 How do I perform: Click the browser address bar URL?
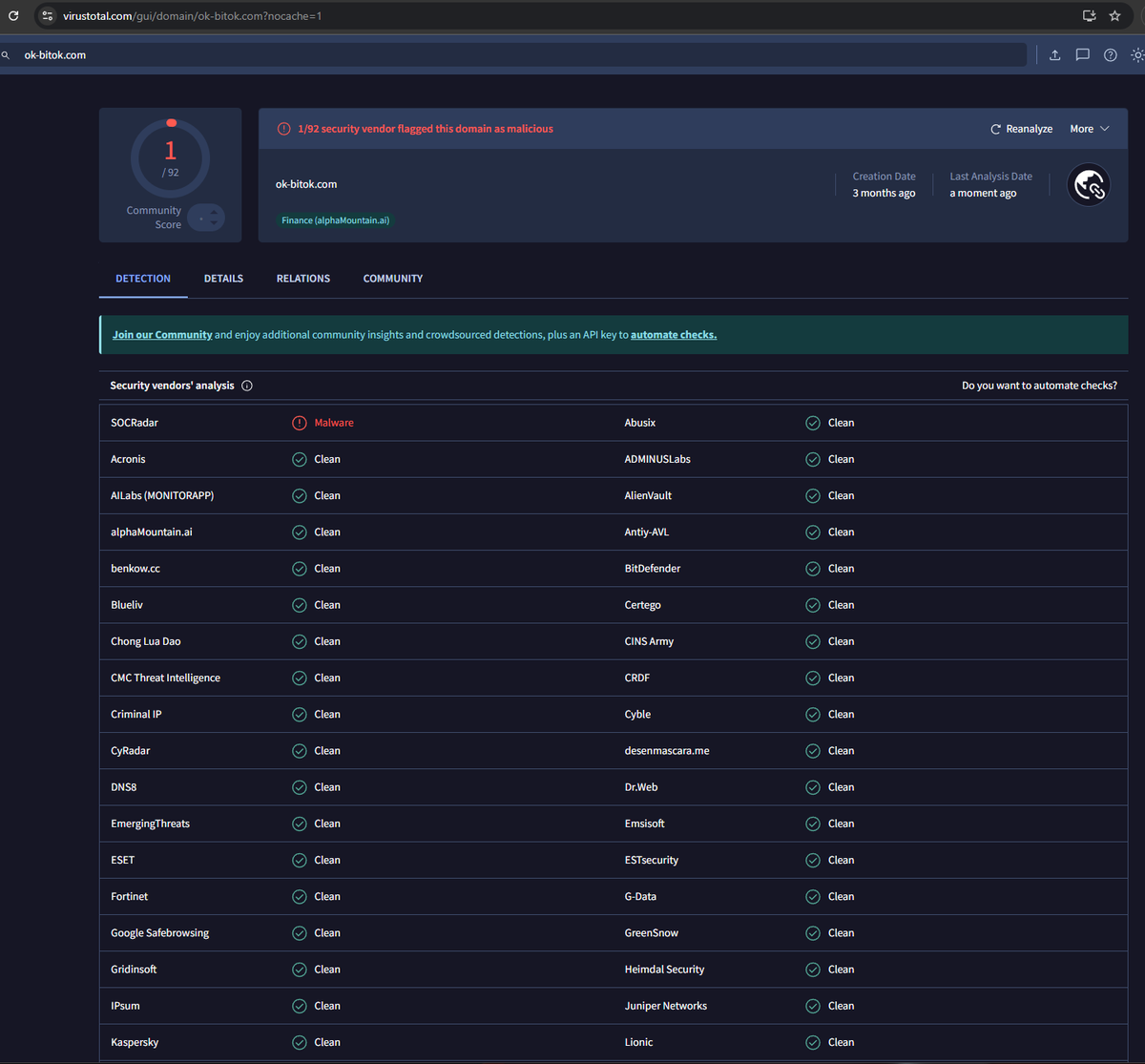(192, 15)
